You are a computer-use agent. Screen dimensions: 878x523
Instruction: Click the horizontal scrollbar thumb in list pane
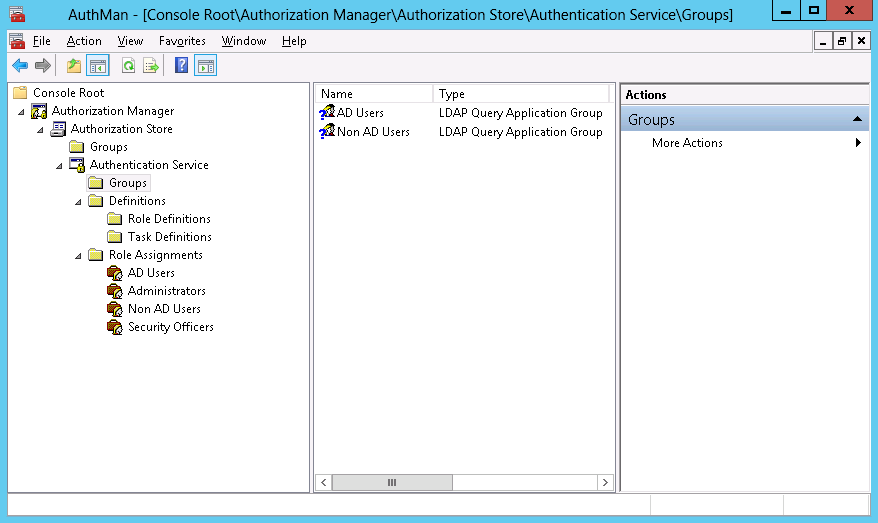(x=391, y=482)
